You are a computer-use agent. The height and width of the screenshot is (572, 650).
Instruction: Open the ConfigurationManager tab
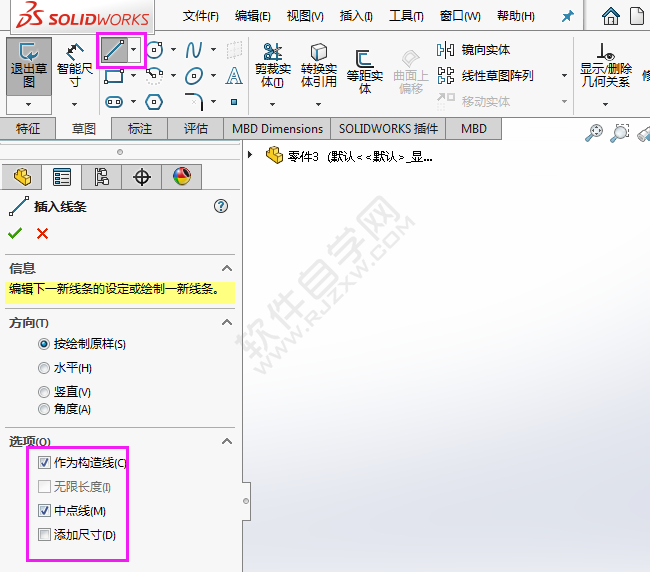click(x=102, y=177)
